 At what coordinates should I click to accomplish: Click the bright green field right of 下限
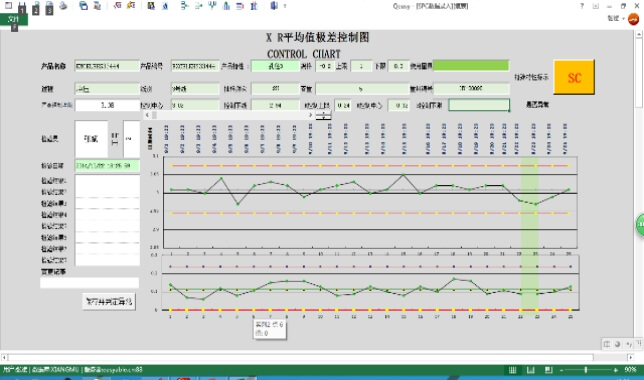[x=471, y=65]
